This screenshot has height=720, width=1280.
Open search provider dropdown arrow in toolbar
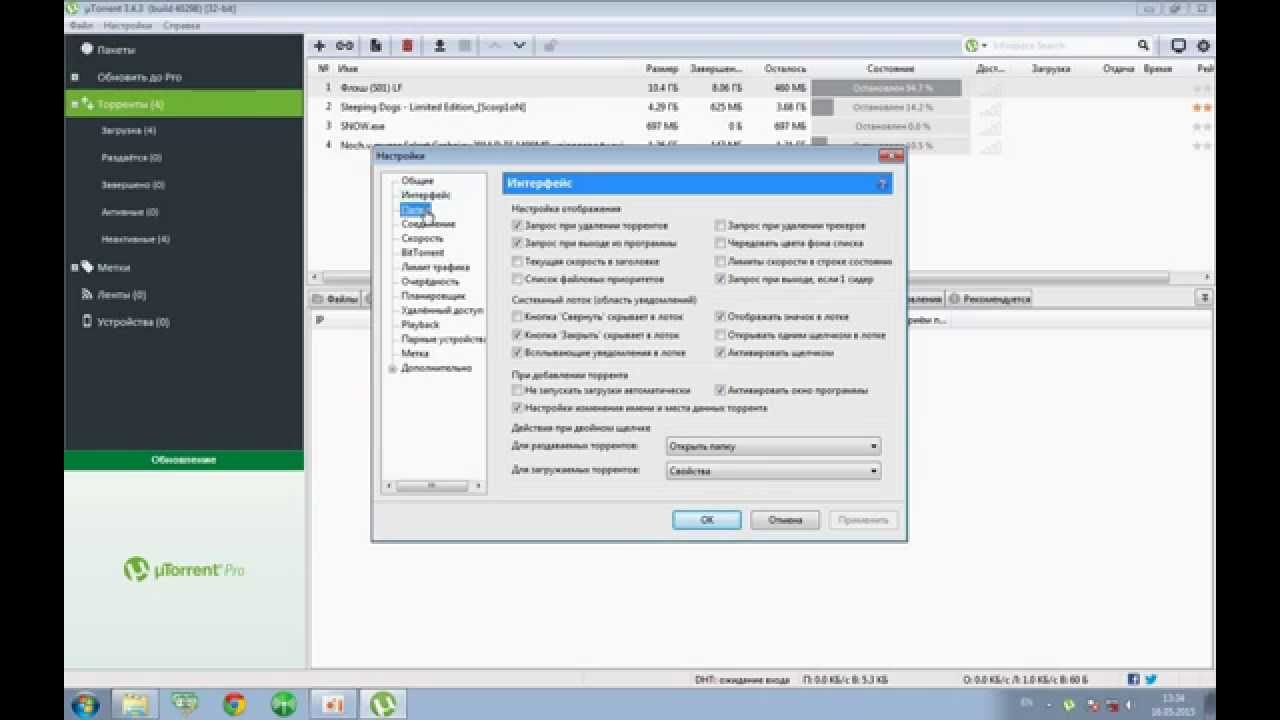[x=984, y=46]
